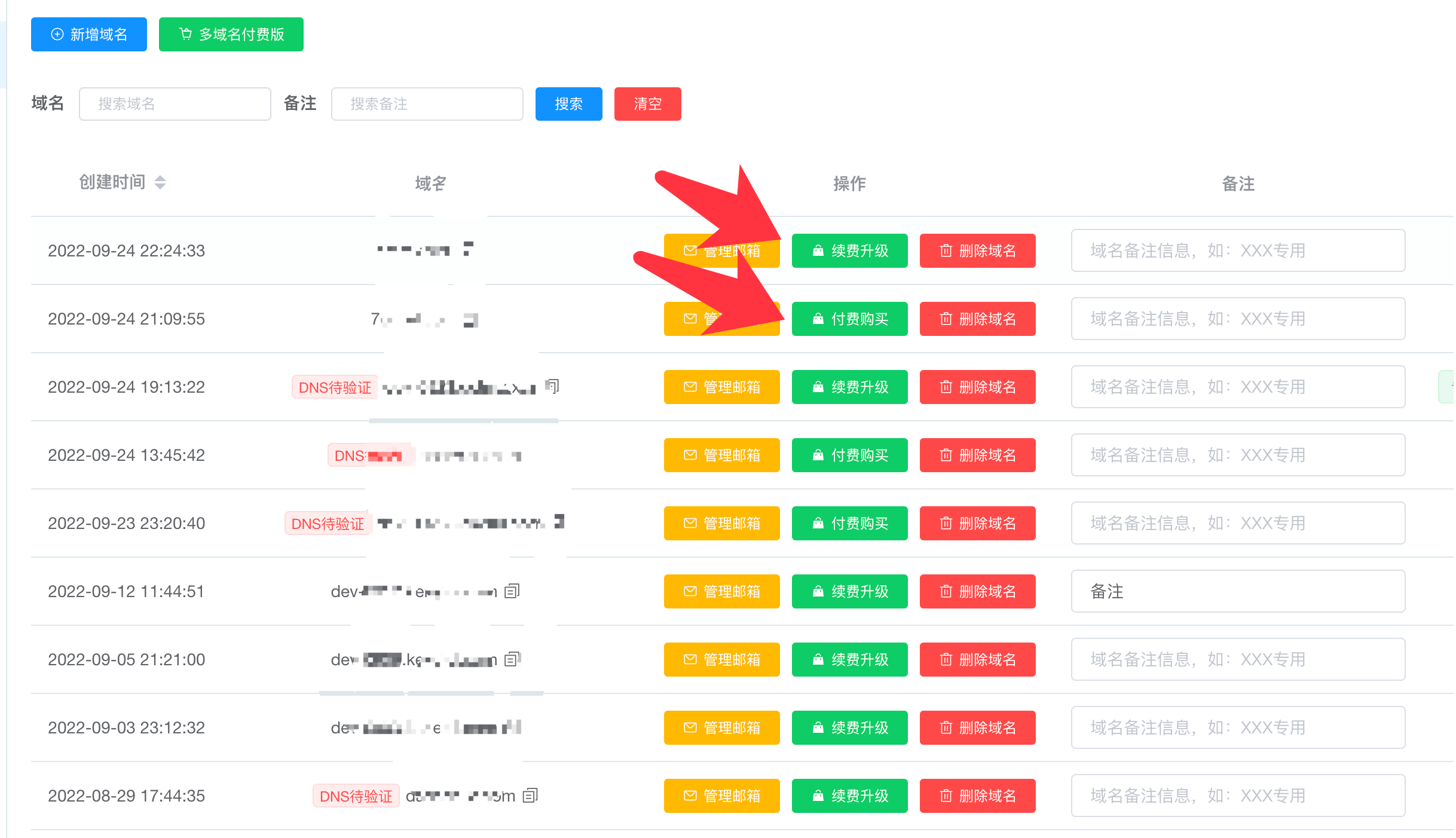Click 付费购买 in the 2022-09-24 13:45:42 row
The image size is (1456, 838).
pyautogui.click(x=850, y=455)
